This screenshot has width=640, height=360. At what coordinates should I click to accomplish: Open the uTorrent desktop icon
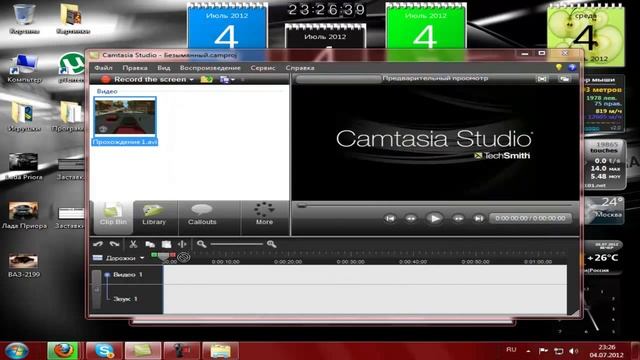click(71, 68)
